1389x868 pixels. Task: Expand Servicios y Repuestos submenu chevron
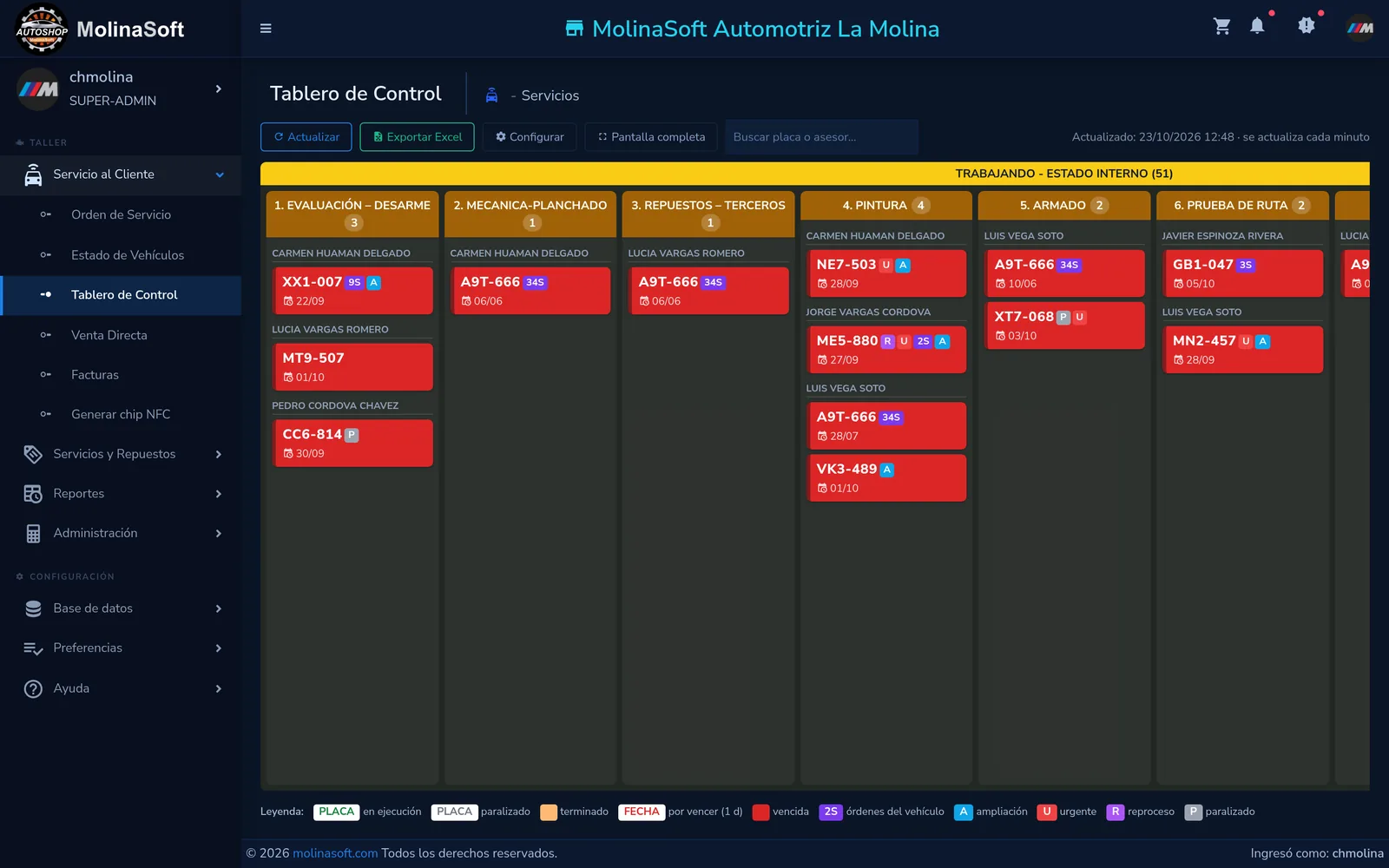(218, 454)
